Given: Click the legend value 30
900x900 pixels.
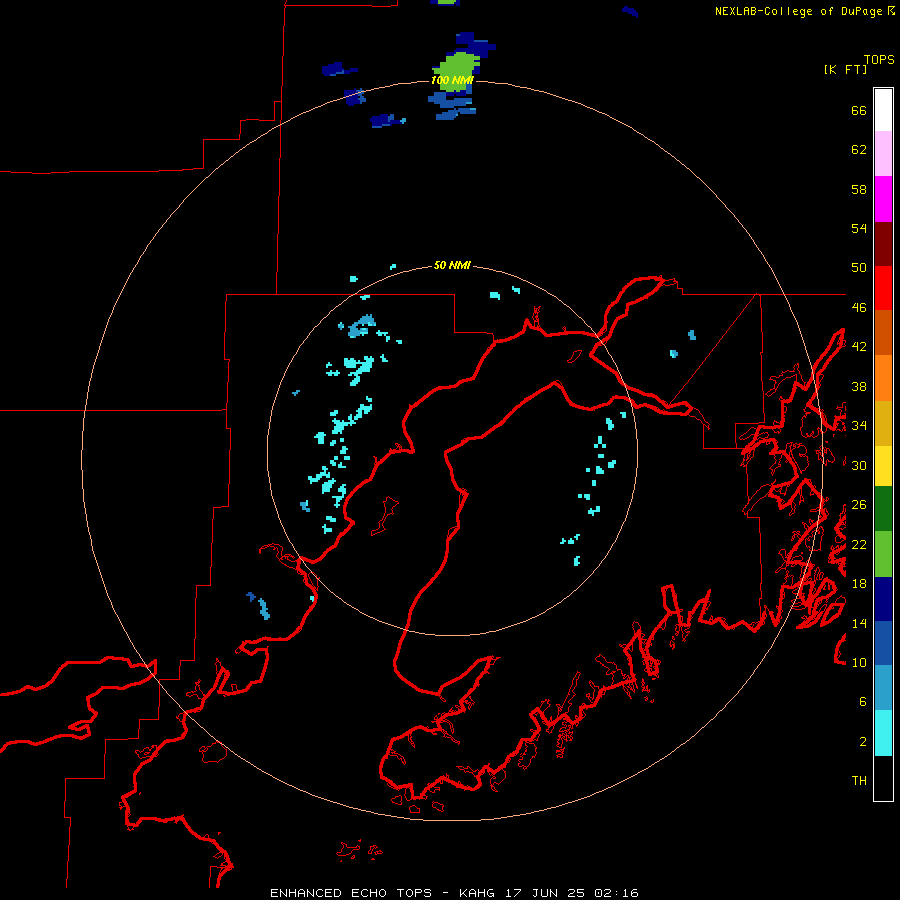Looking at the screenshot, I should tap(859, 465).
